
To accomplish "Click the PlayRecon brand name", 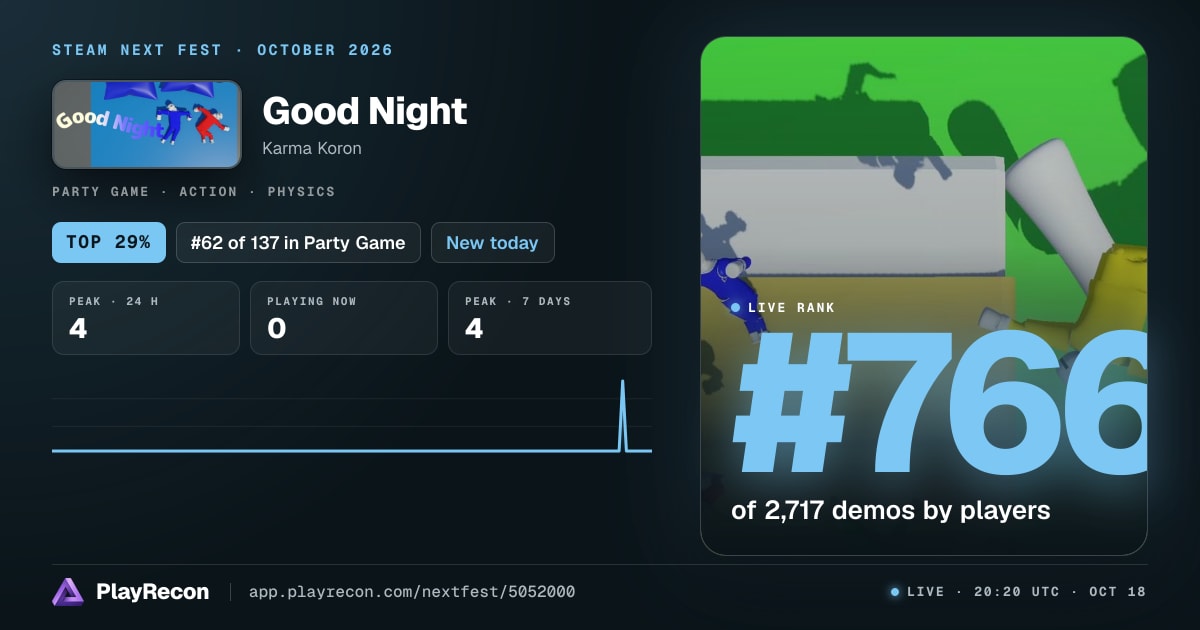I will (x=152, y=592).
